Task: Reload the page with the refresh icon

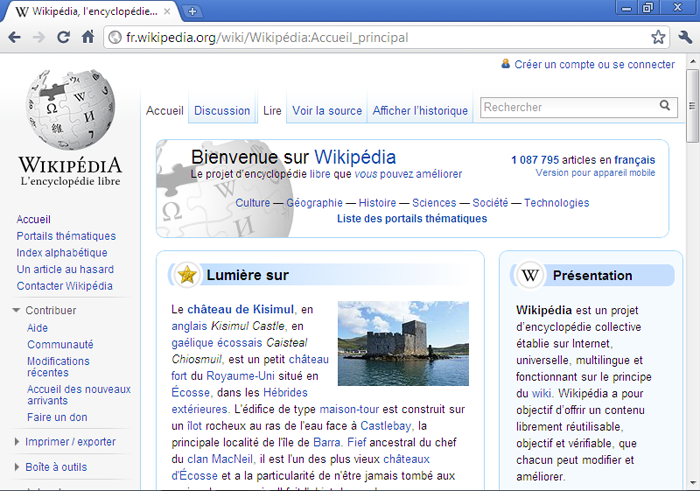Action: (63, 37)
